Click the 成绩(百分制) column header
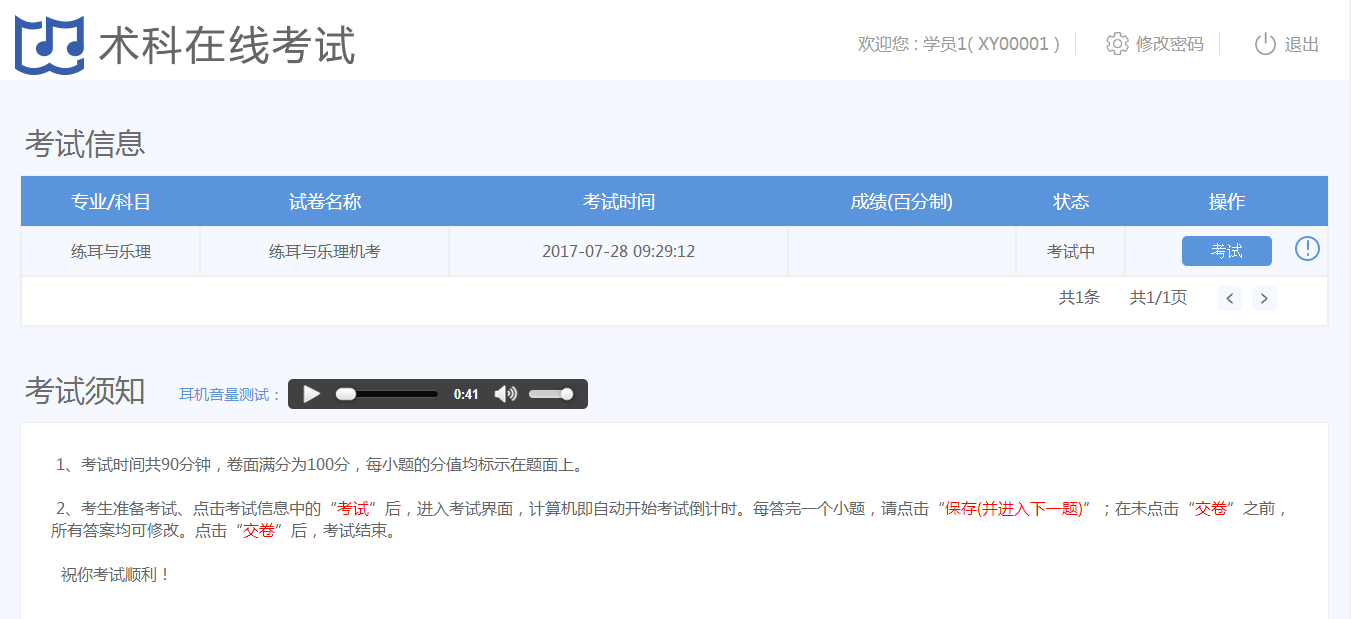 click(x=901, y=202)
